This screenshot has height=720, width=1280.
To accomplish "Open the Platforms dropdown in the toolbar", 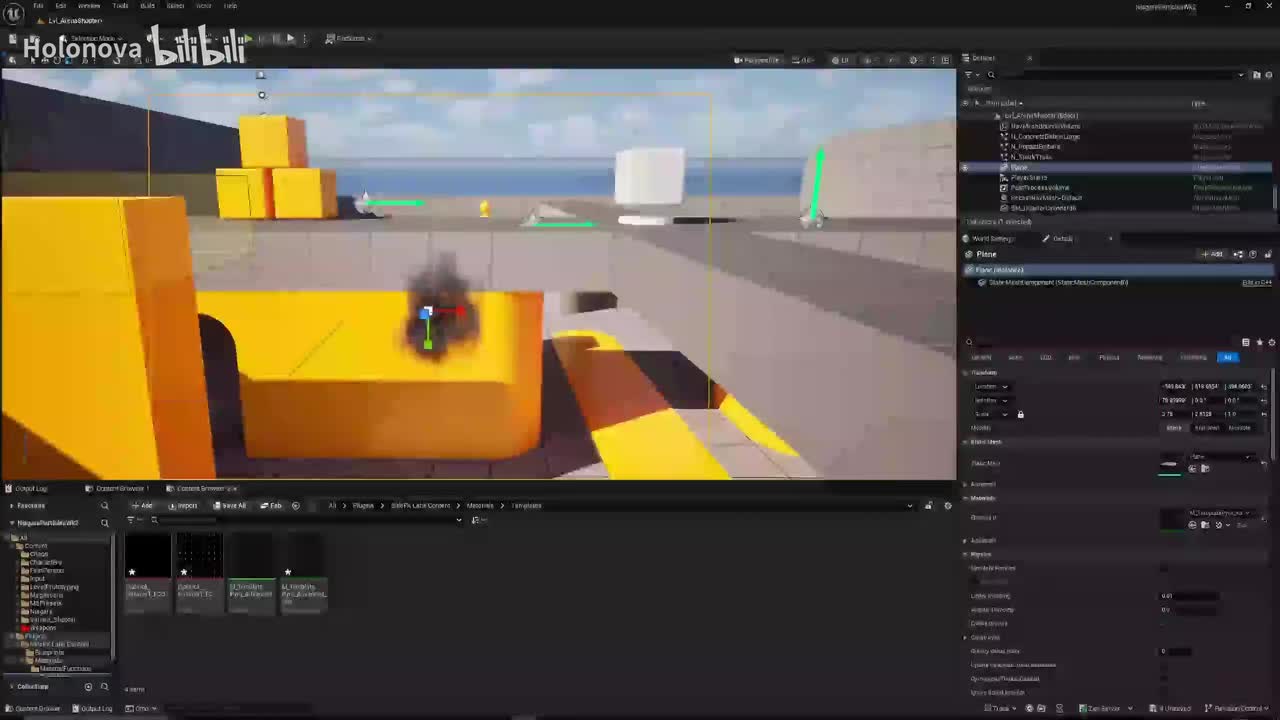I will (349, 38).
